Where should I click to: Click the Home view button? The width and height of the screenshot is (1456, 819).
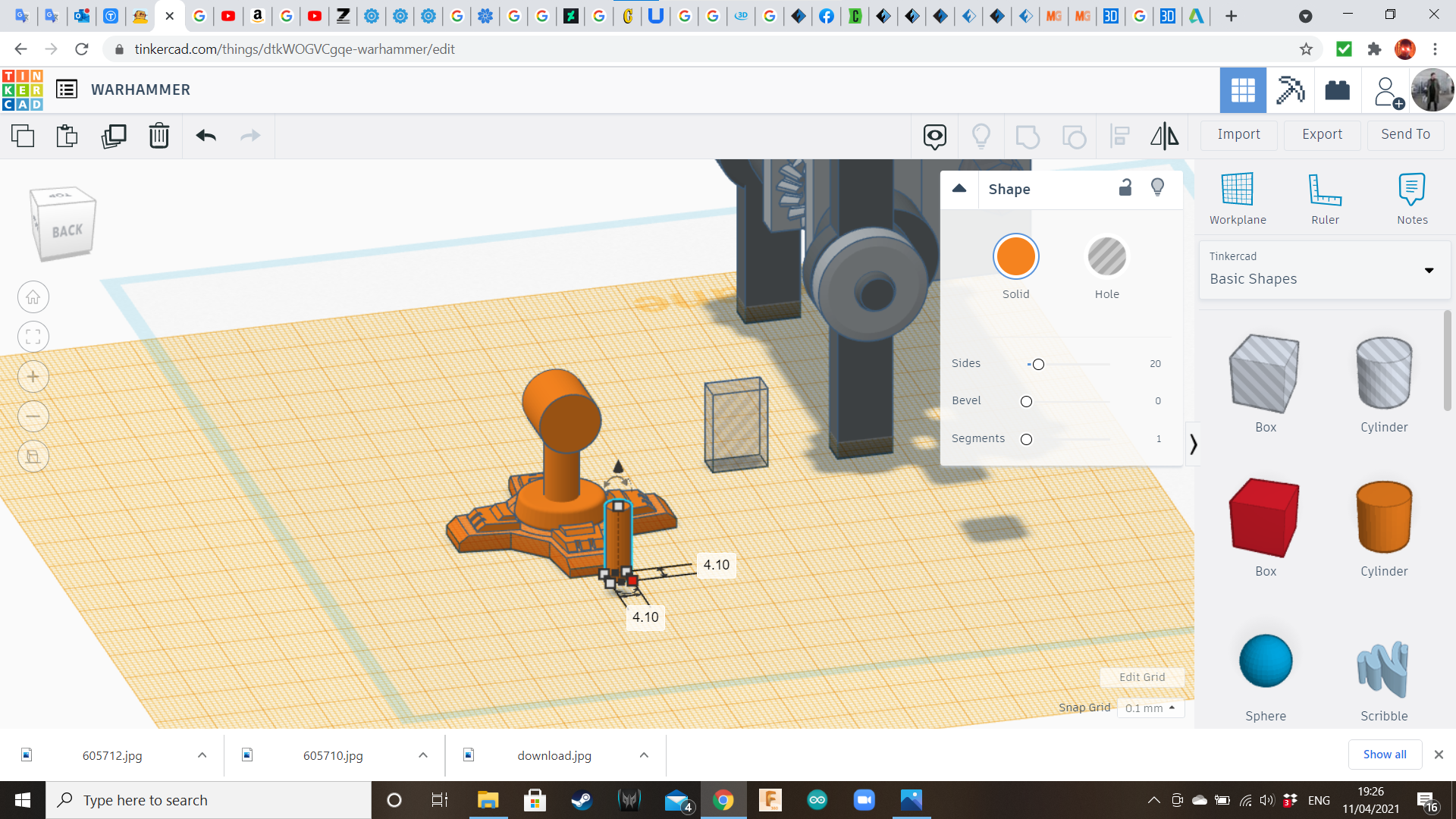33,297
